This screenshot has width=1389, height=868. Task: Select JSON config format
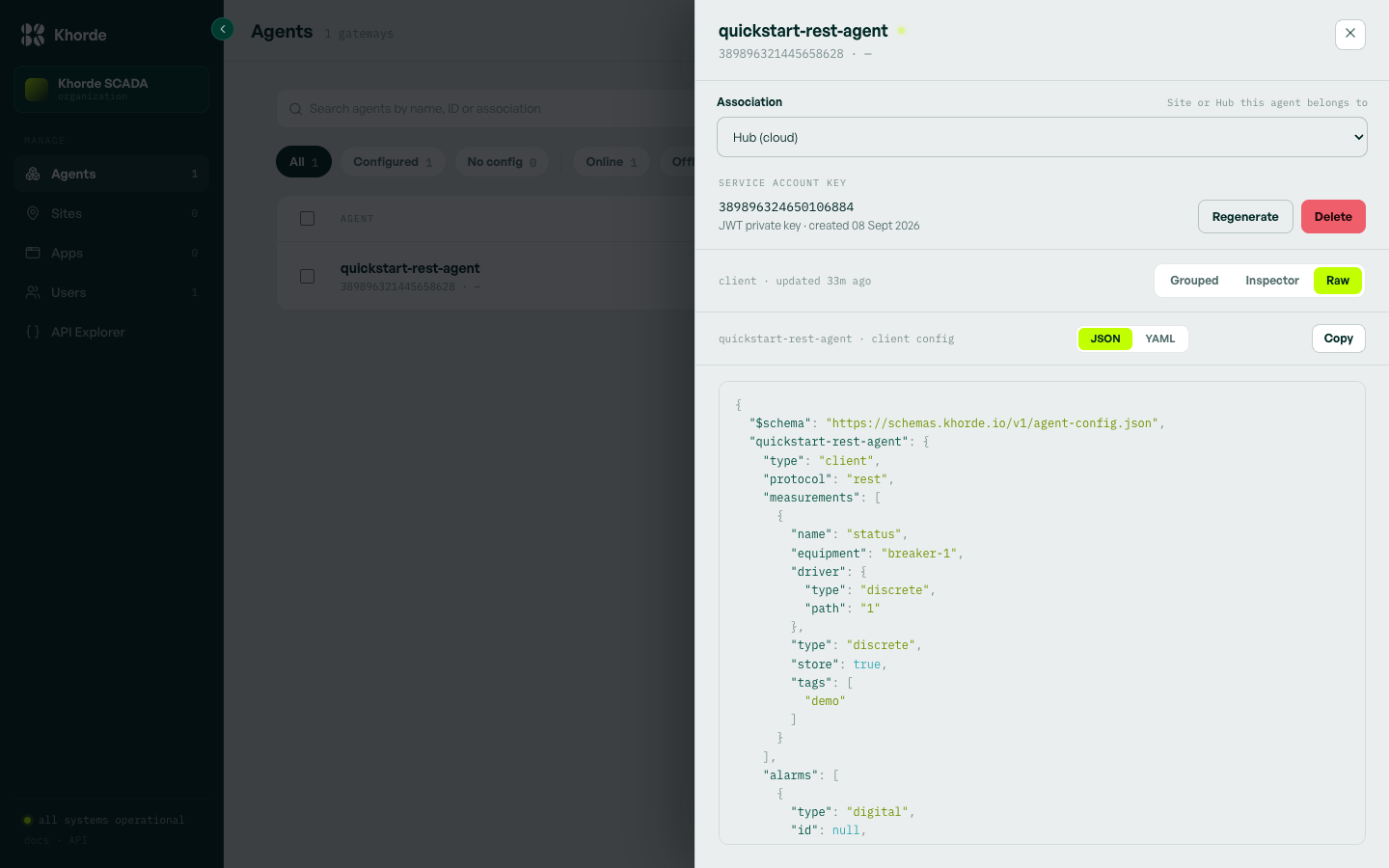1105,339
